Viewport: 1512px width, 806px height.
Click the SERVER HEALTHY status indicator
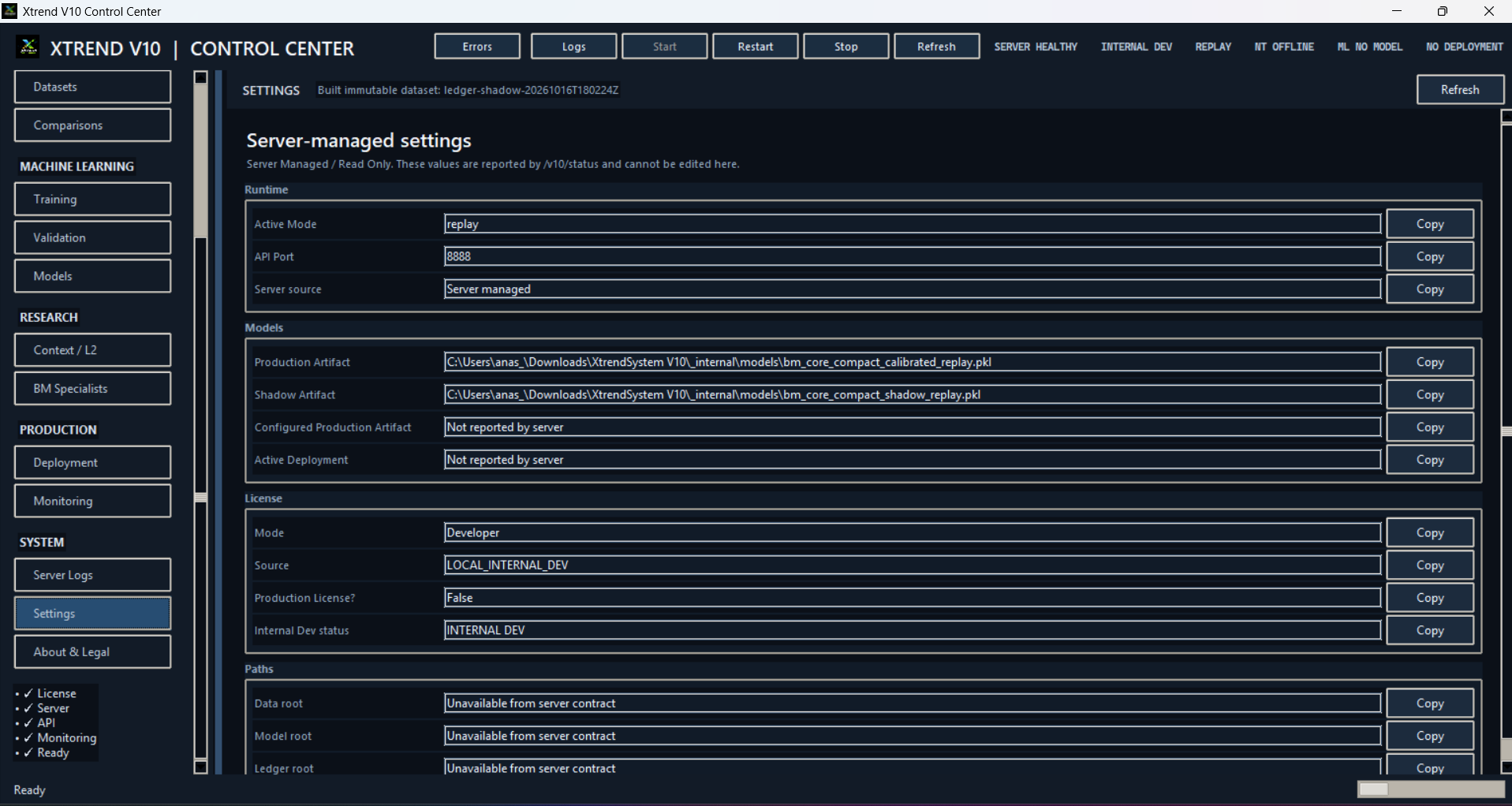tap(1036, 47)
